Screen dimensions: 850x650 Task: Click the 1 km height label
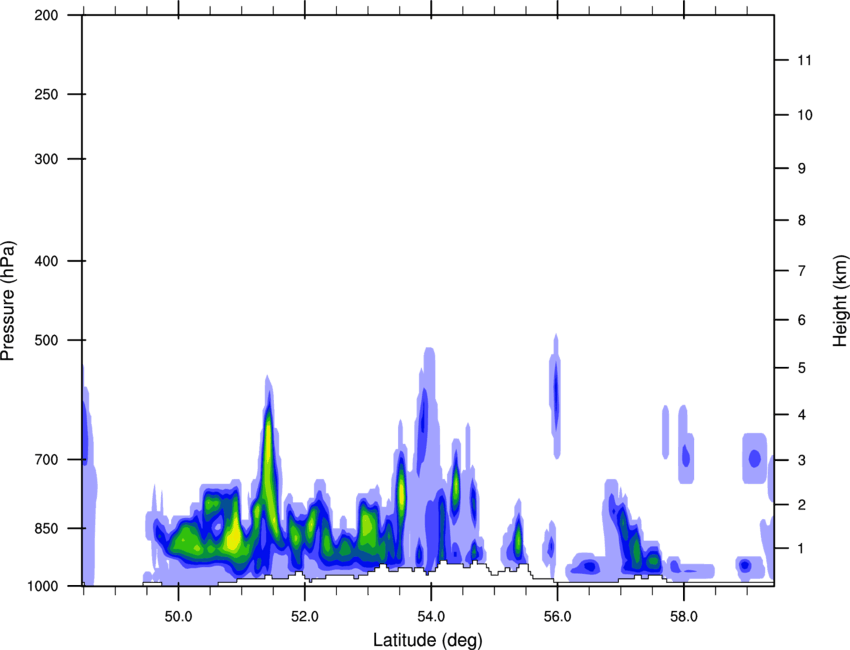801,549
